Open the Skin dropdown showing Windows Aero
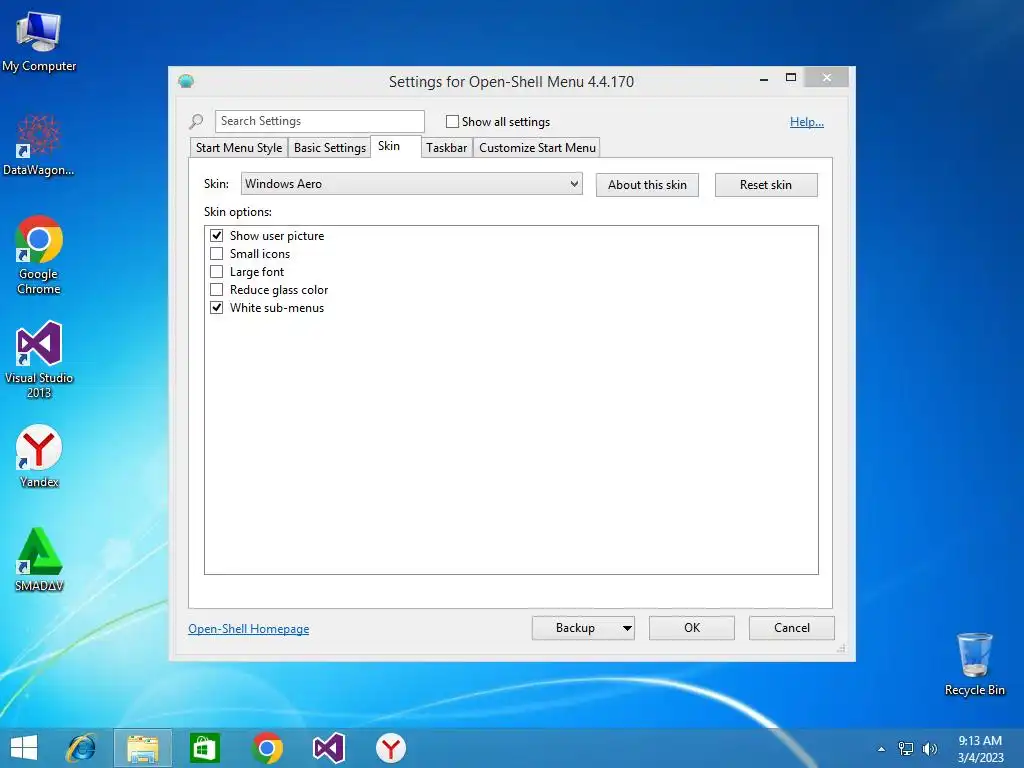Image resolution: width=1024 pixels, height=768 pixels. 411,184
